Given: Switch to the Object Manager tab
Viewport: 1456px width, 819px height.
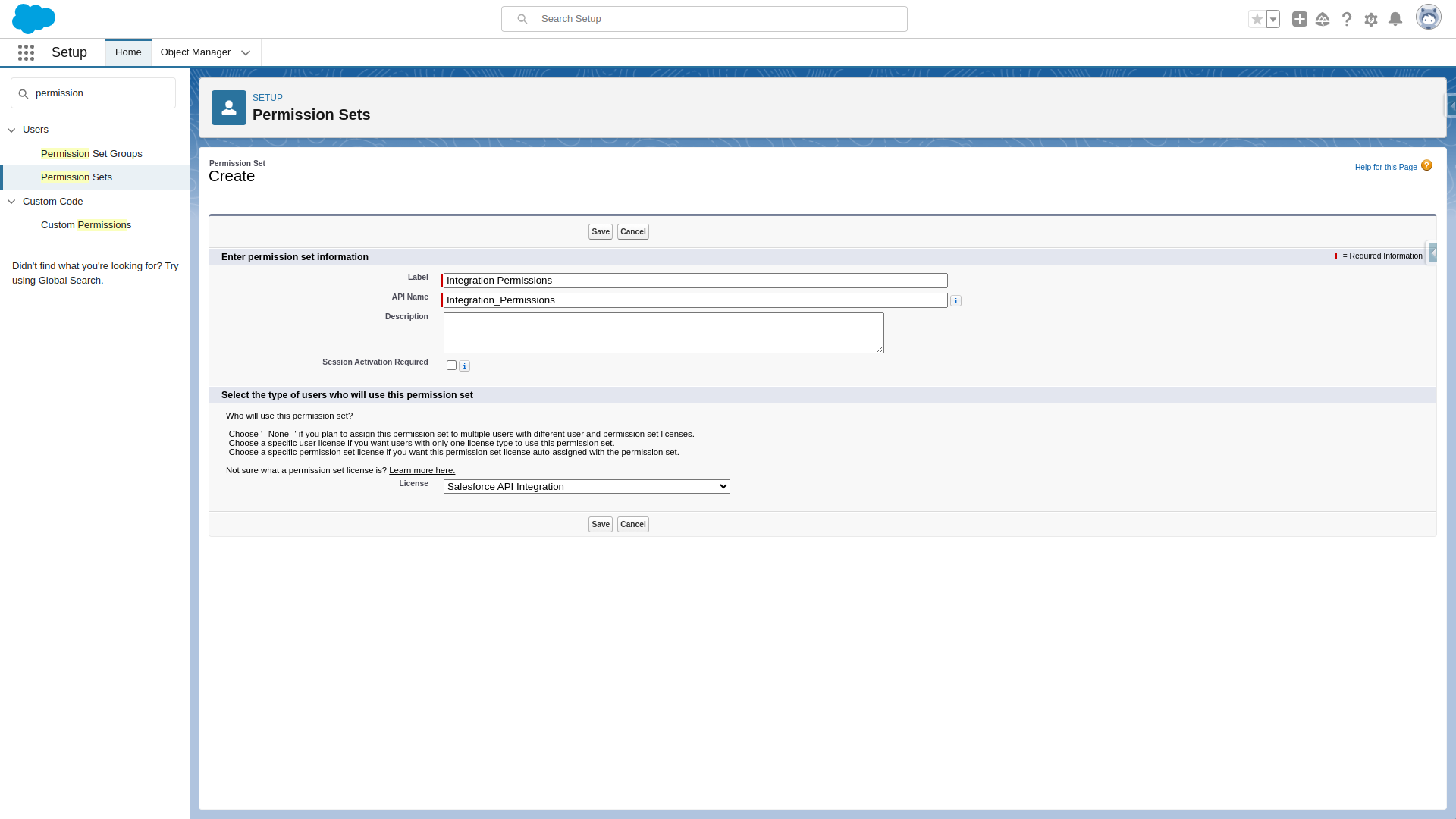Looking at the screenshot, I should [x=195, y=52].
